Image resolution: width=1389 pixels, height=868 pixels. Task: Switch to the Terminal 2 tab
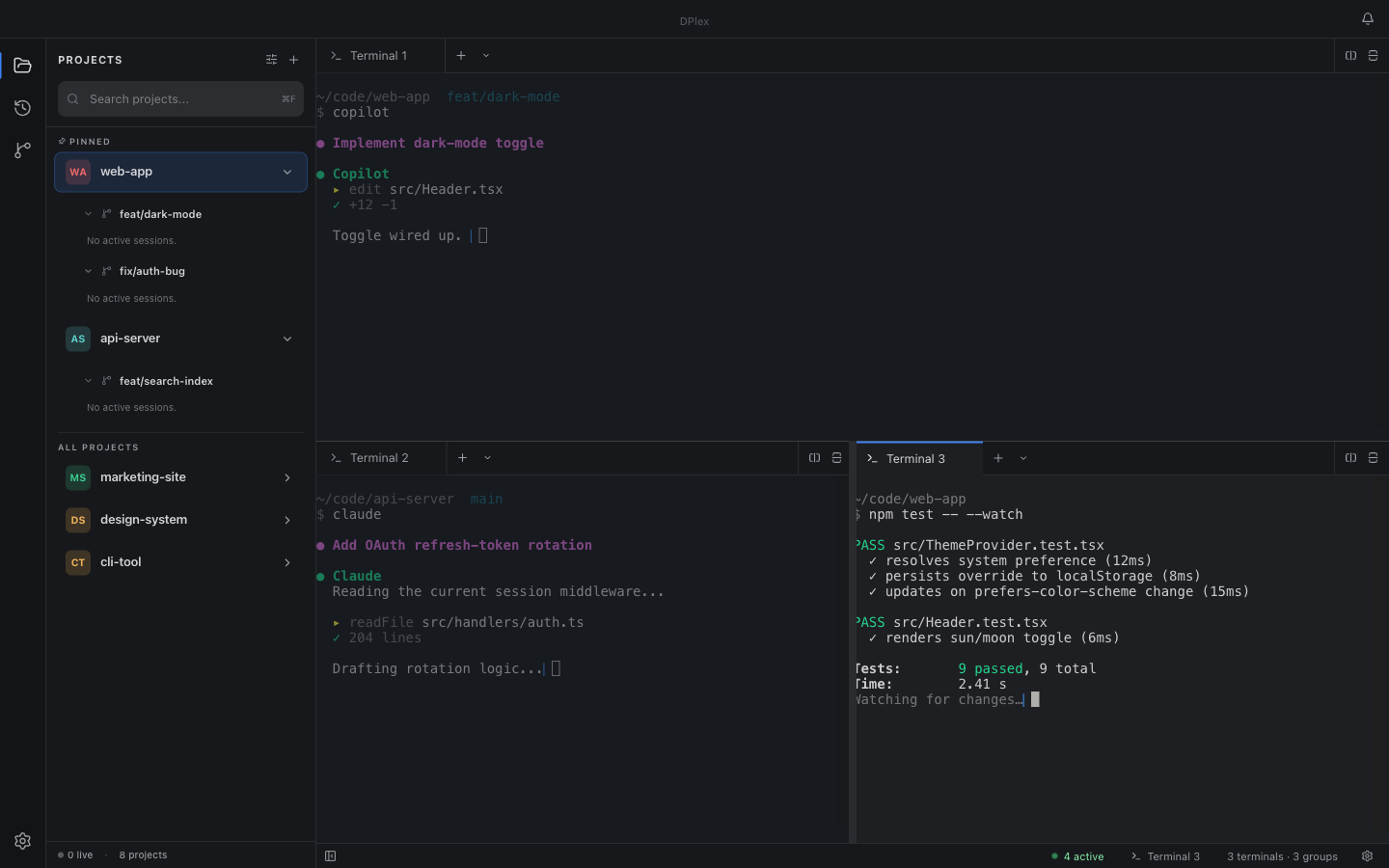(382, 458)
